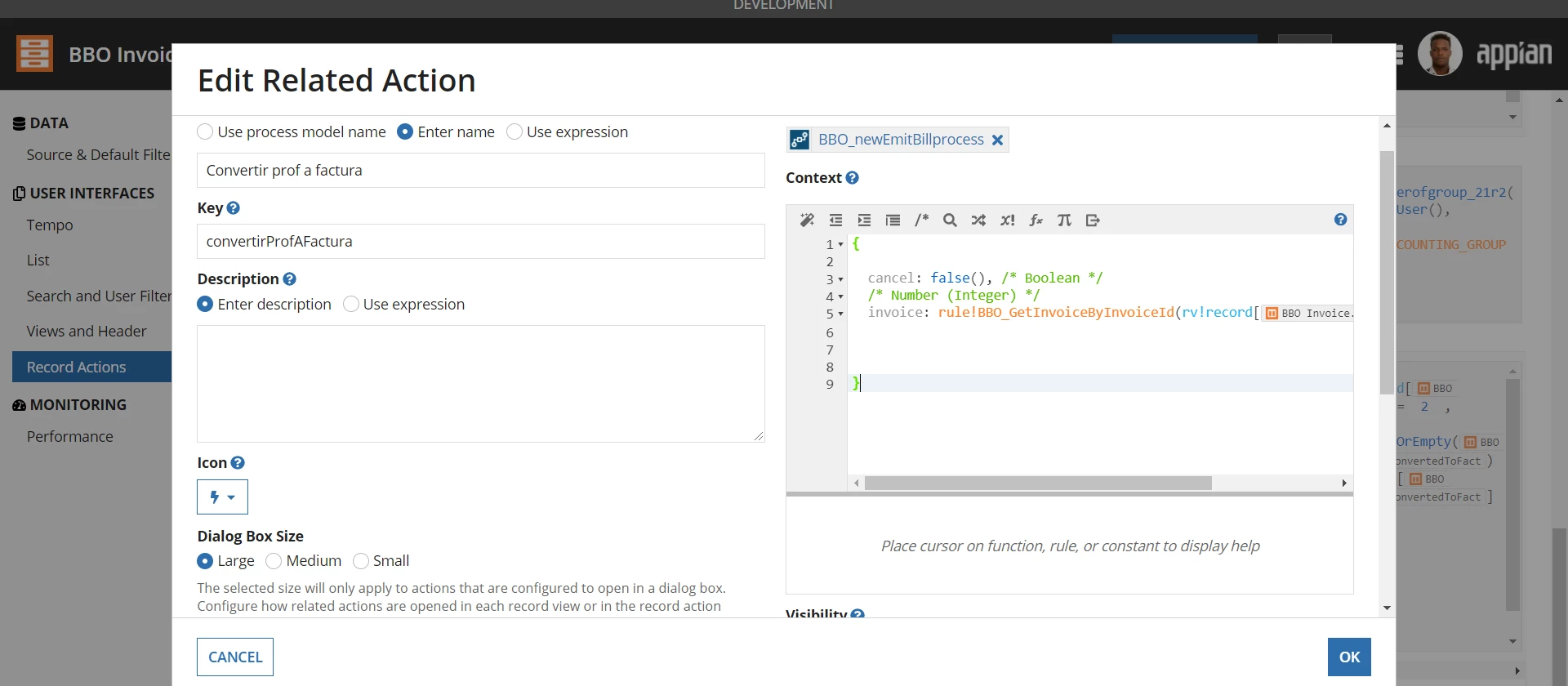
Task: Click the editor horizontal scroll right arrow
Action: coord(1344,483)
